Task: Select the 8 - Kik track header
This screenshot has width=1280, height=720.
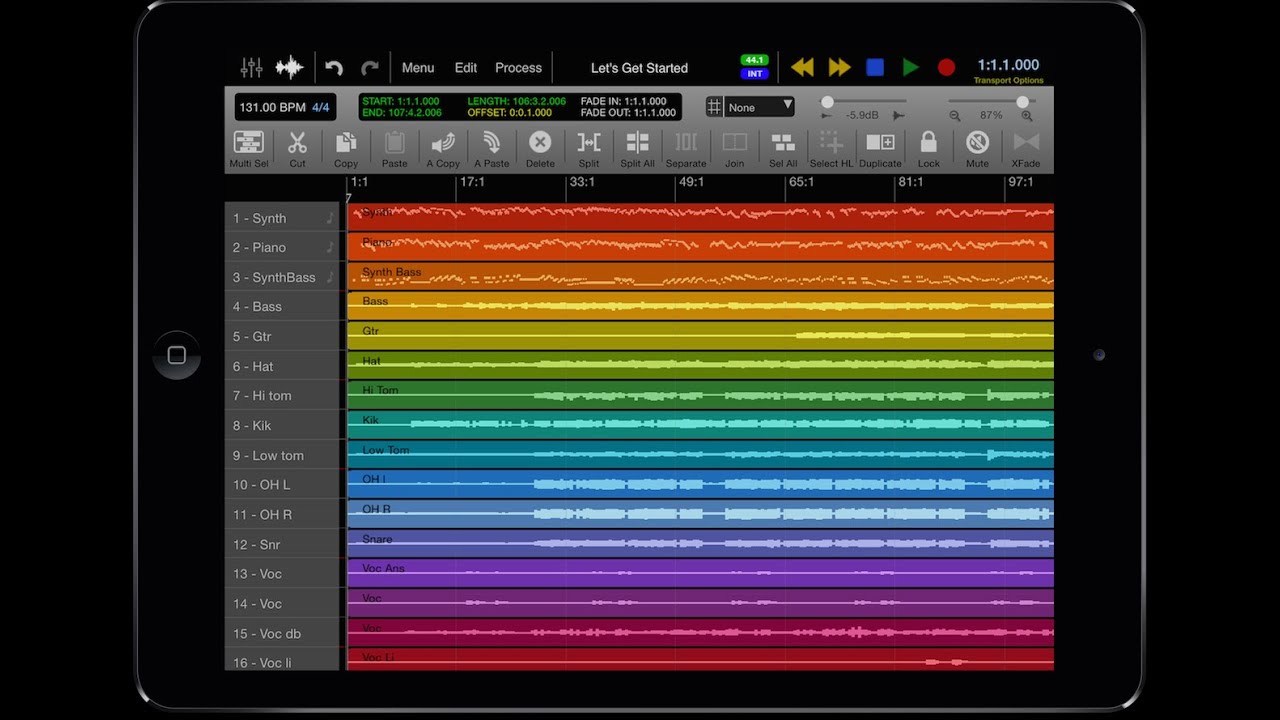Action: pos(283,425)
